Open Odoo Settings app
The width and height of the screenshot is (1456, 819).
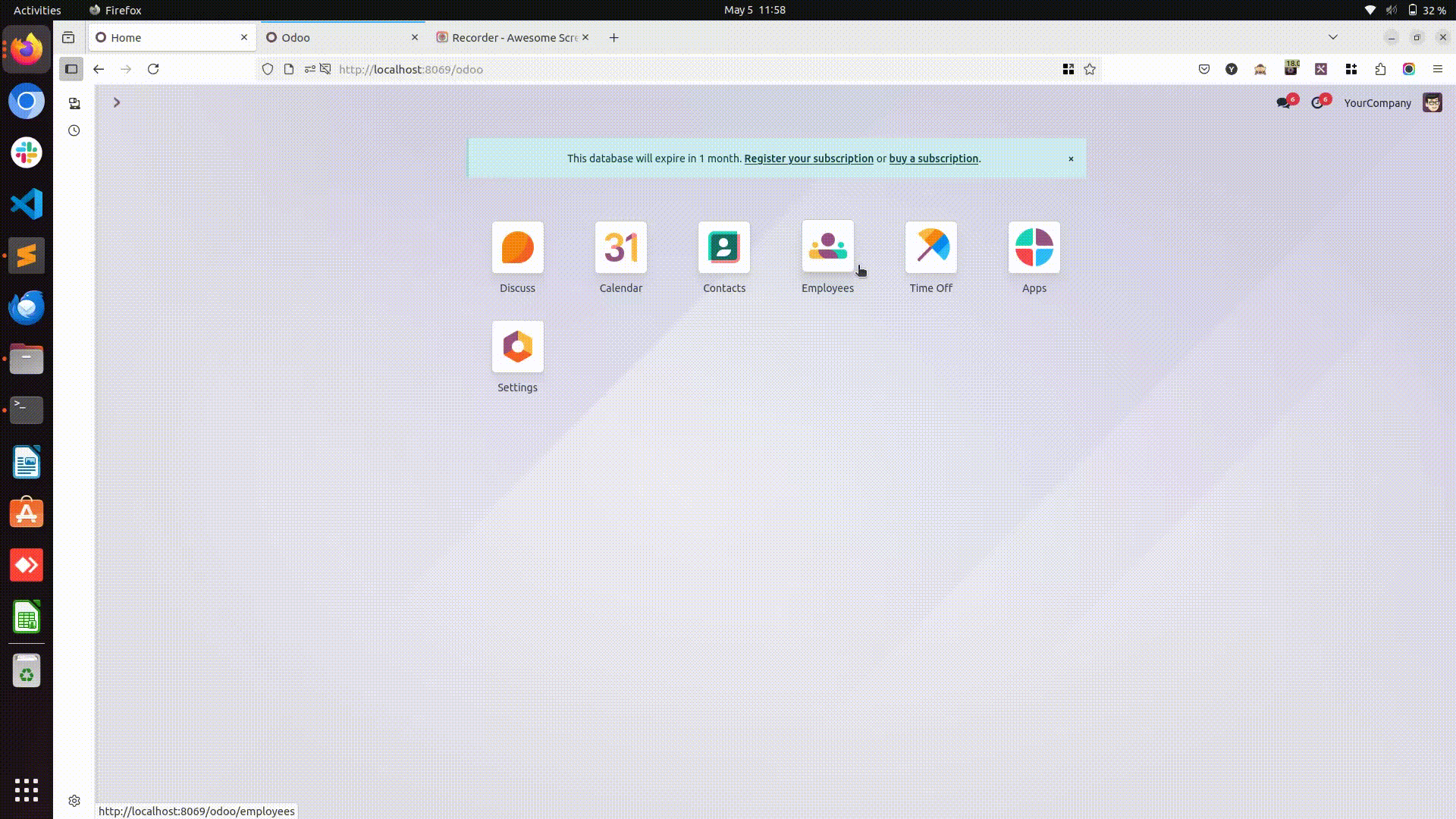click(x=517, y=347)
